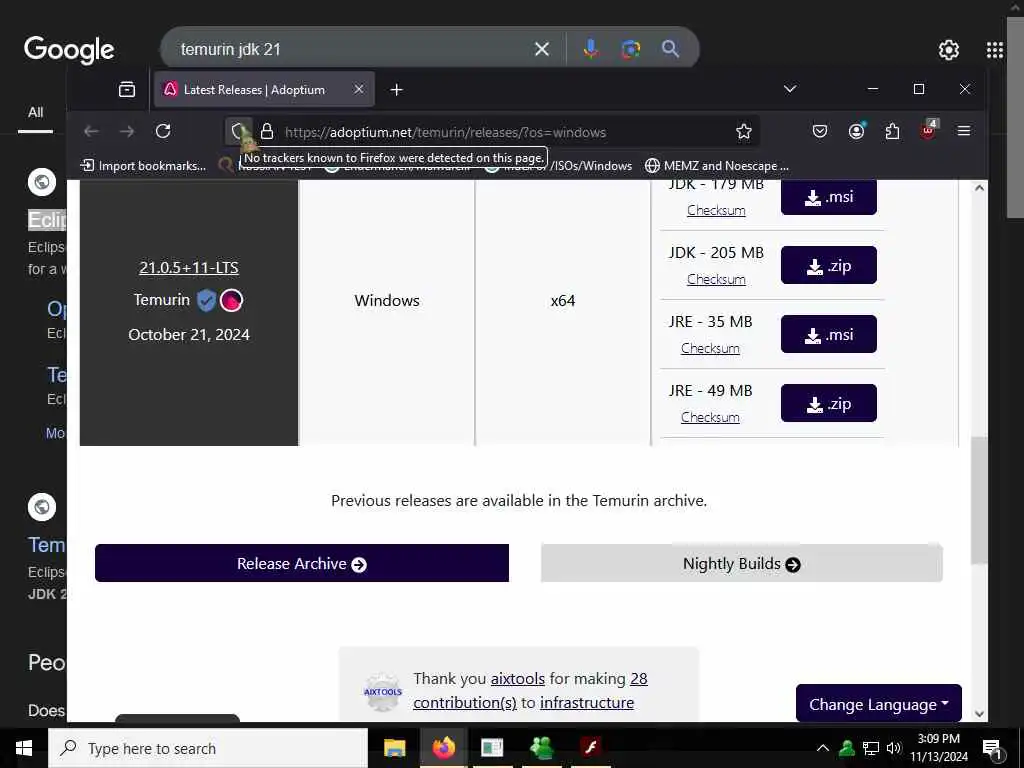Screen dimensions: 1024x768
Task: Click the Firefox taskbar icon
Action: coord(443,748)
